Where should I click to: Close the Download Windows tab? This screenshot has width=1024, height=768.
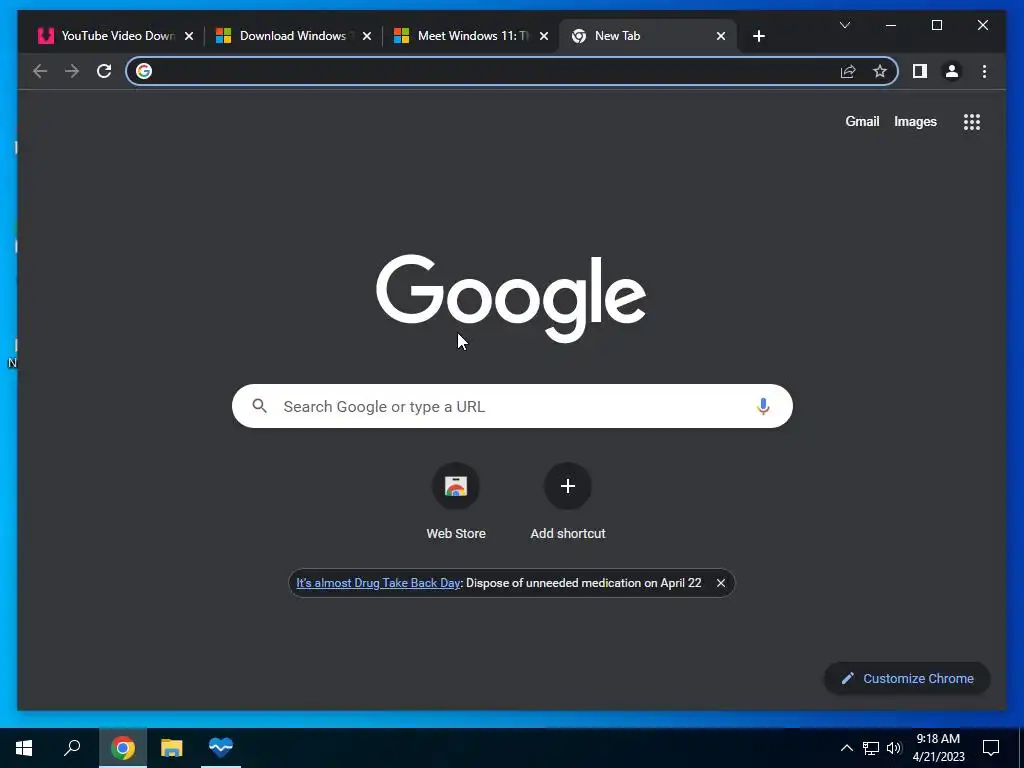point(367,36)
